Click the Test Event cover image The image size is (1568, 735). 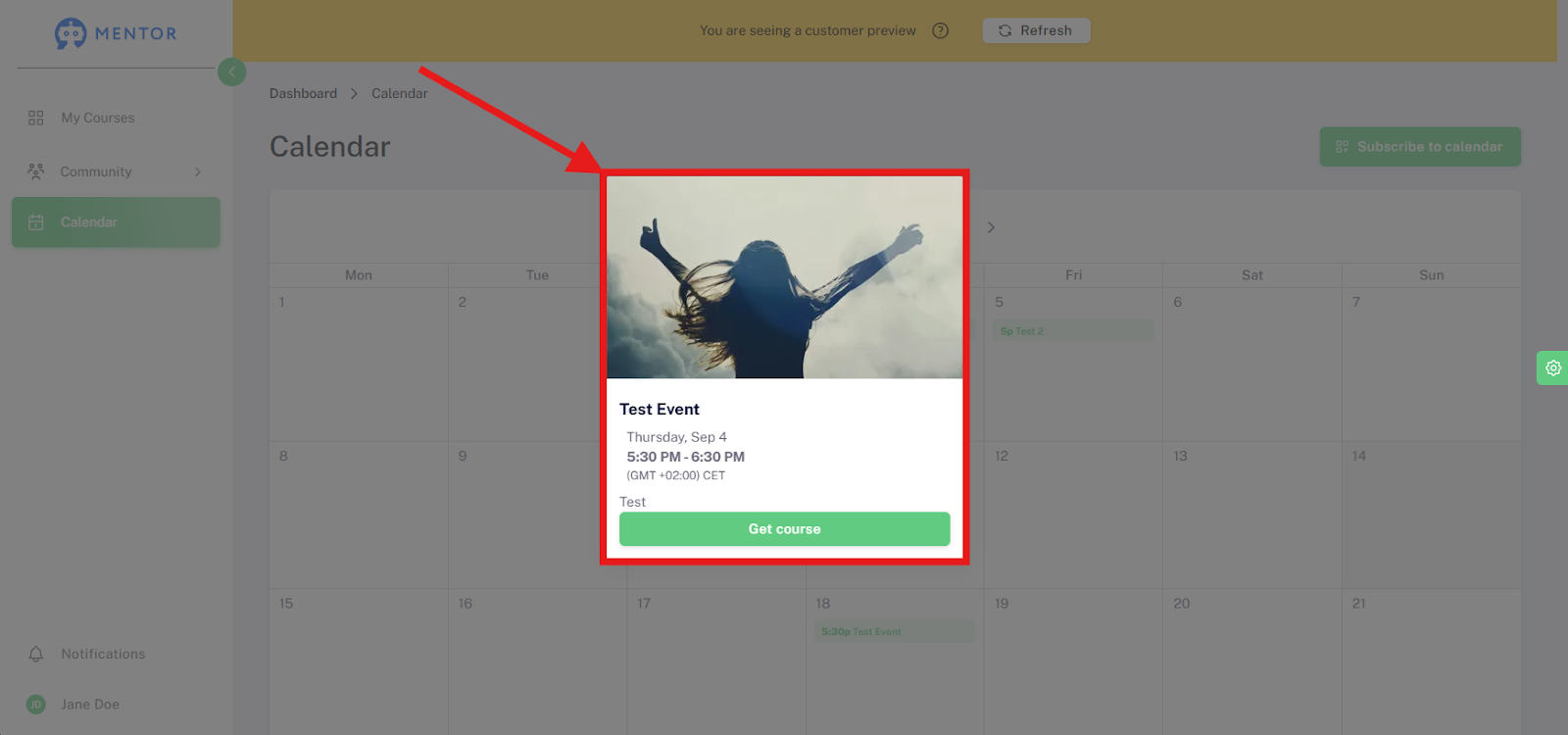click(x=784, y=277)
